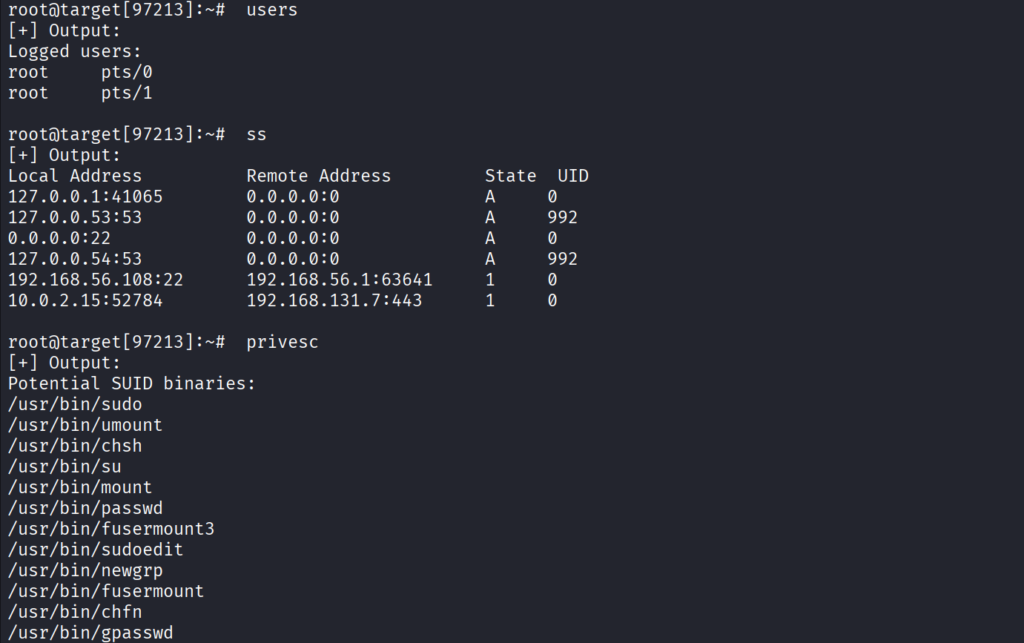Click the 'Local Address' column header
This screenshot has width=1024, height=643.
pos(74,176)
